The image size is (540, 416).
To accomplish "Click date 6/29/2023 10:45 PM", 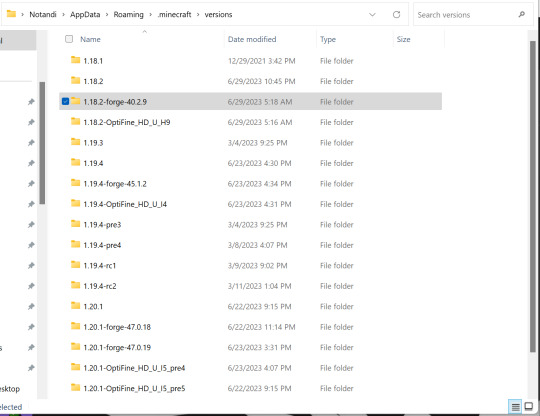I will pyautogui.click(x=261, y=81).
